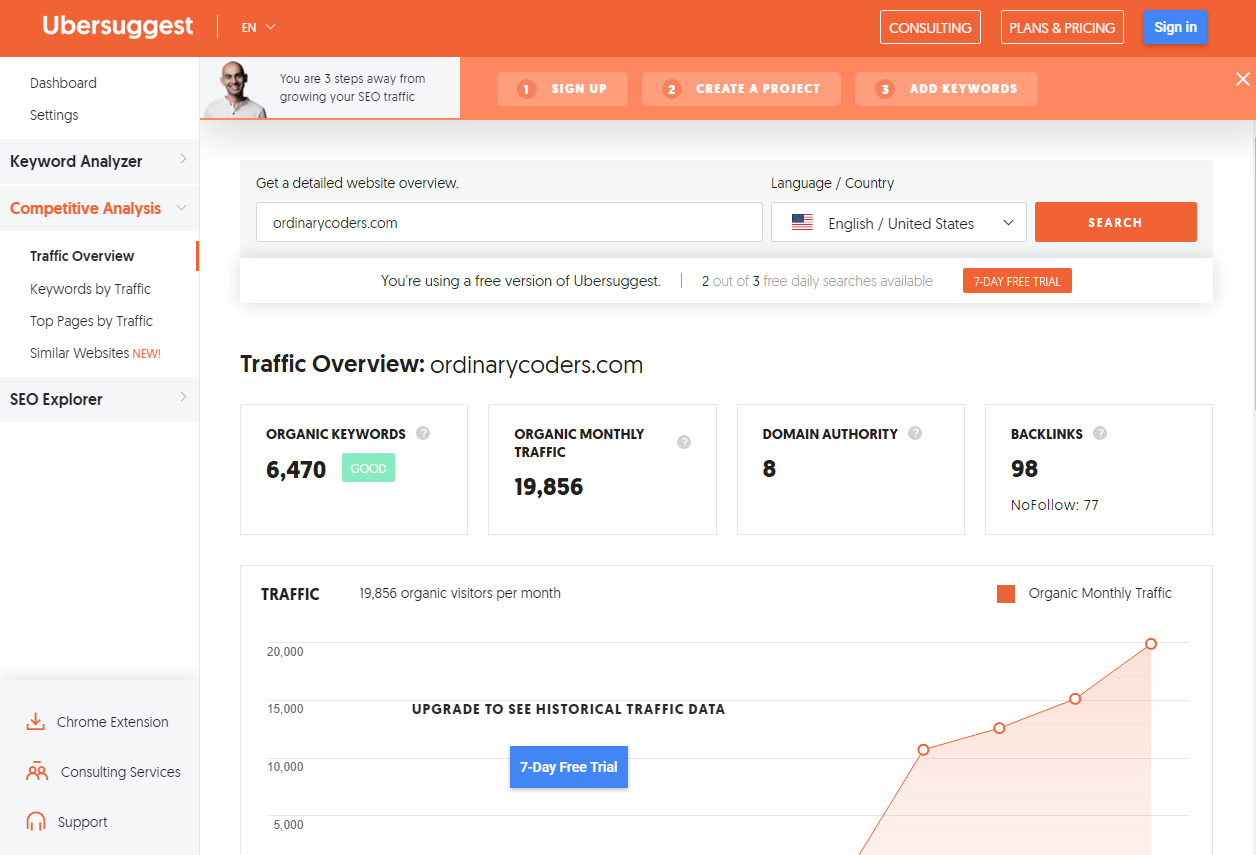
Task: Open the Consulting Services link
Action: pyautogui.click(x=121, y=772)
